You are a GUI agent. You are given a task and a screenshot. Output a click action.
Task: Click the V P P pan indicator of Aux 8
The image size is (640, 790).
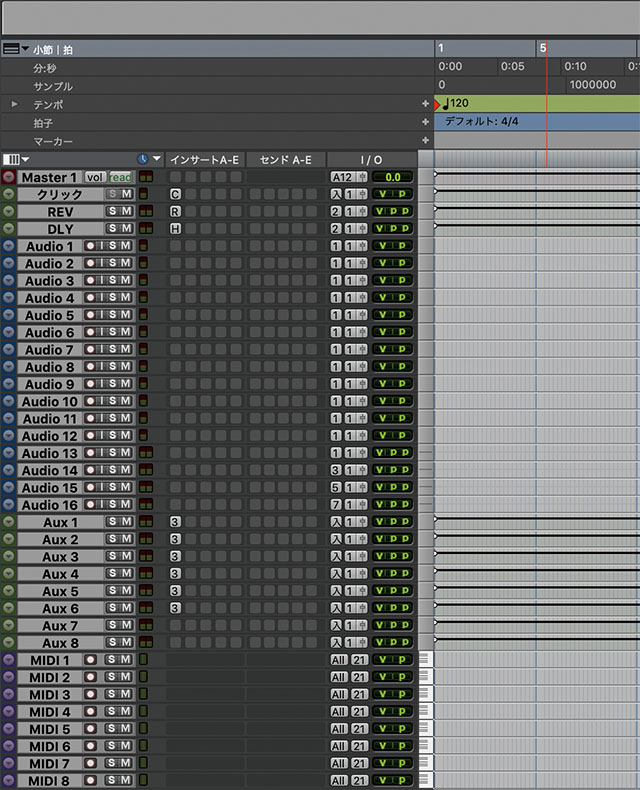coord(393,642)
